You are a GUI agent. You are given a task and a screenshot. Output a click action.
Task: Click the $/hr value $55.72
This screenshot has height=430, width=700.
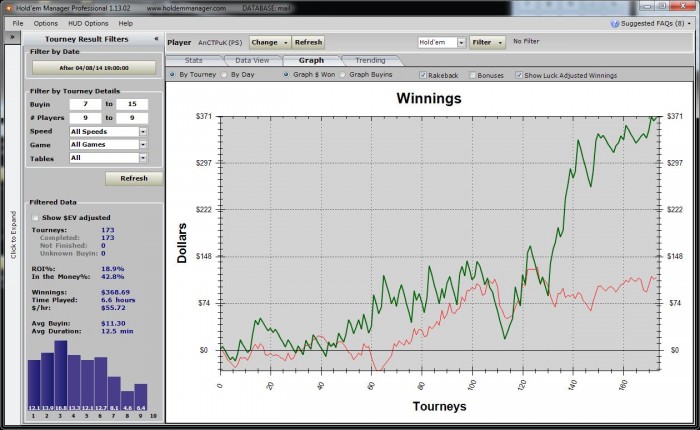pyautogui.click(x=113, y=308)
